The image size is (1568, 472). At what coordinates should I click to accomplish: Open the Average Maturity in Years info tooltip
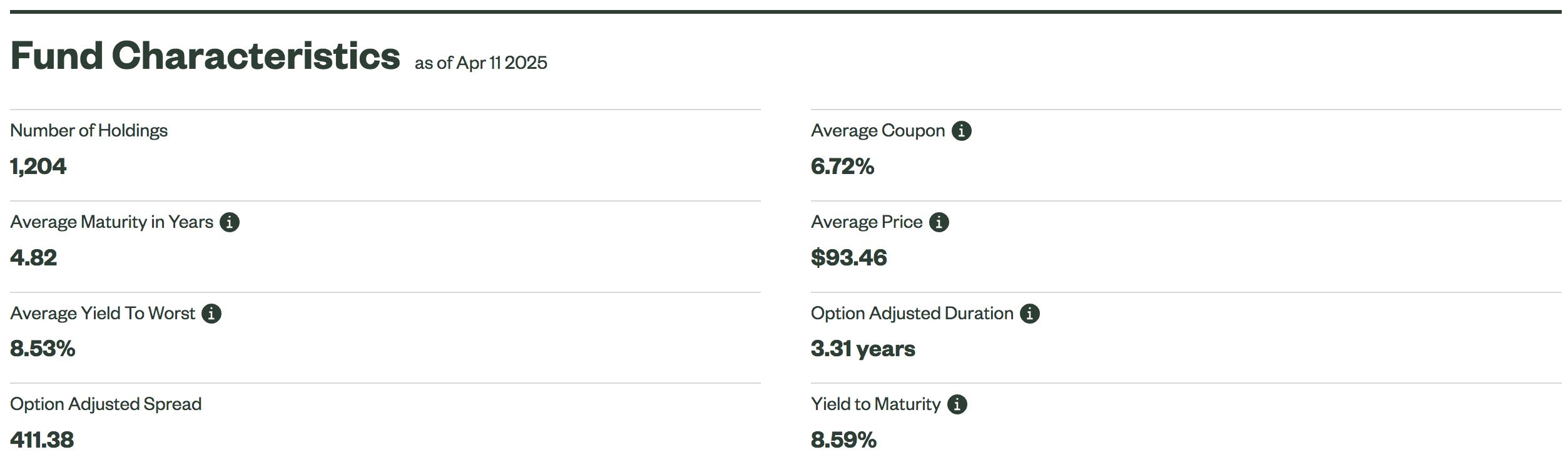click(x=230, y=222)
